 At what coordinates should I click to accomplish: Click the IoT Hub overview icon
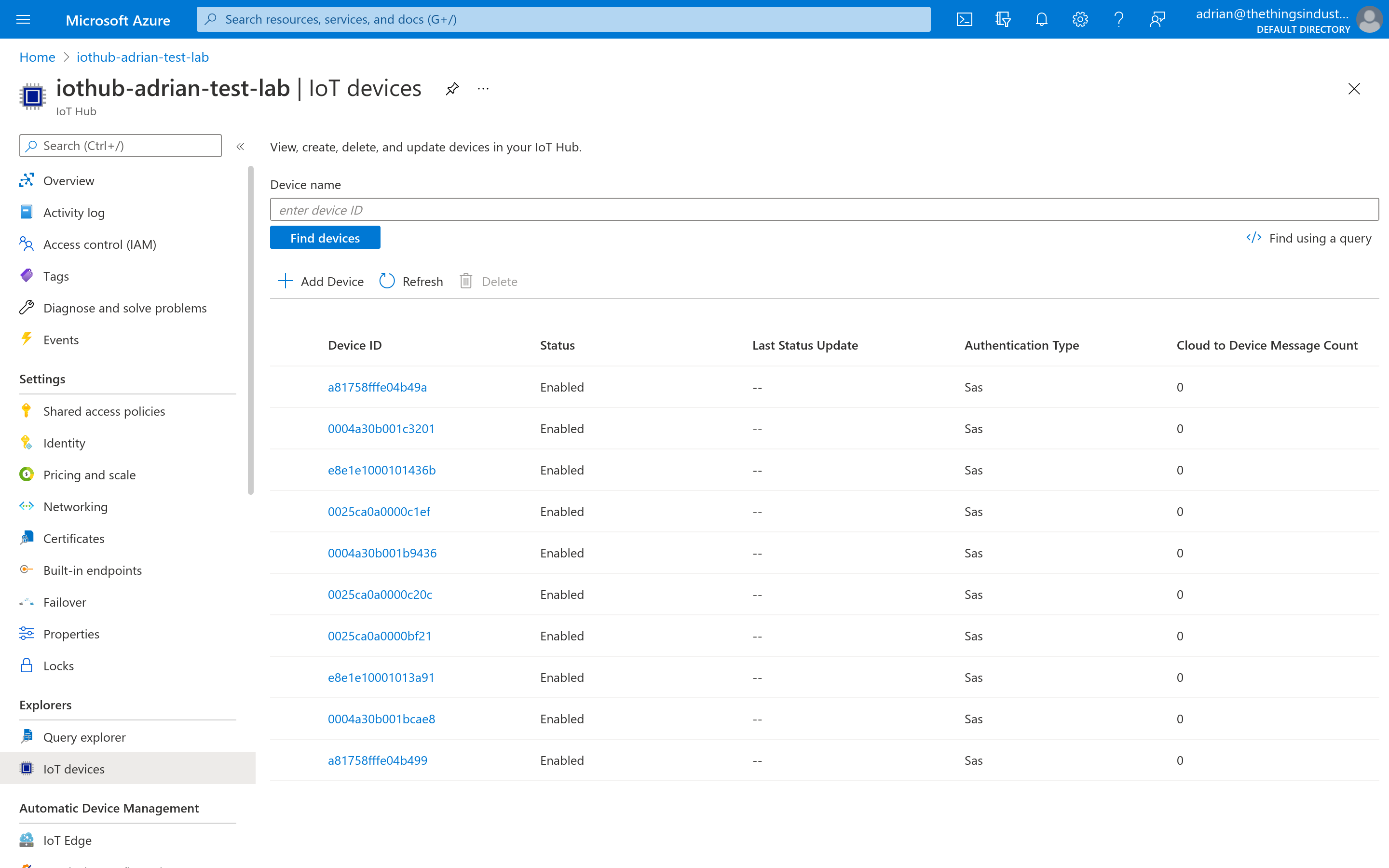(x=27, y=179)
